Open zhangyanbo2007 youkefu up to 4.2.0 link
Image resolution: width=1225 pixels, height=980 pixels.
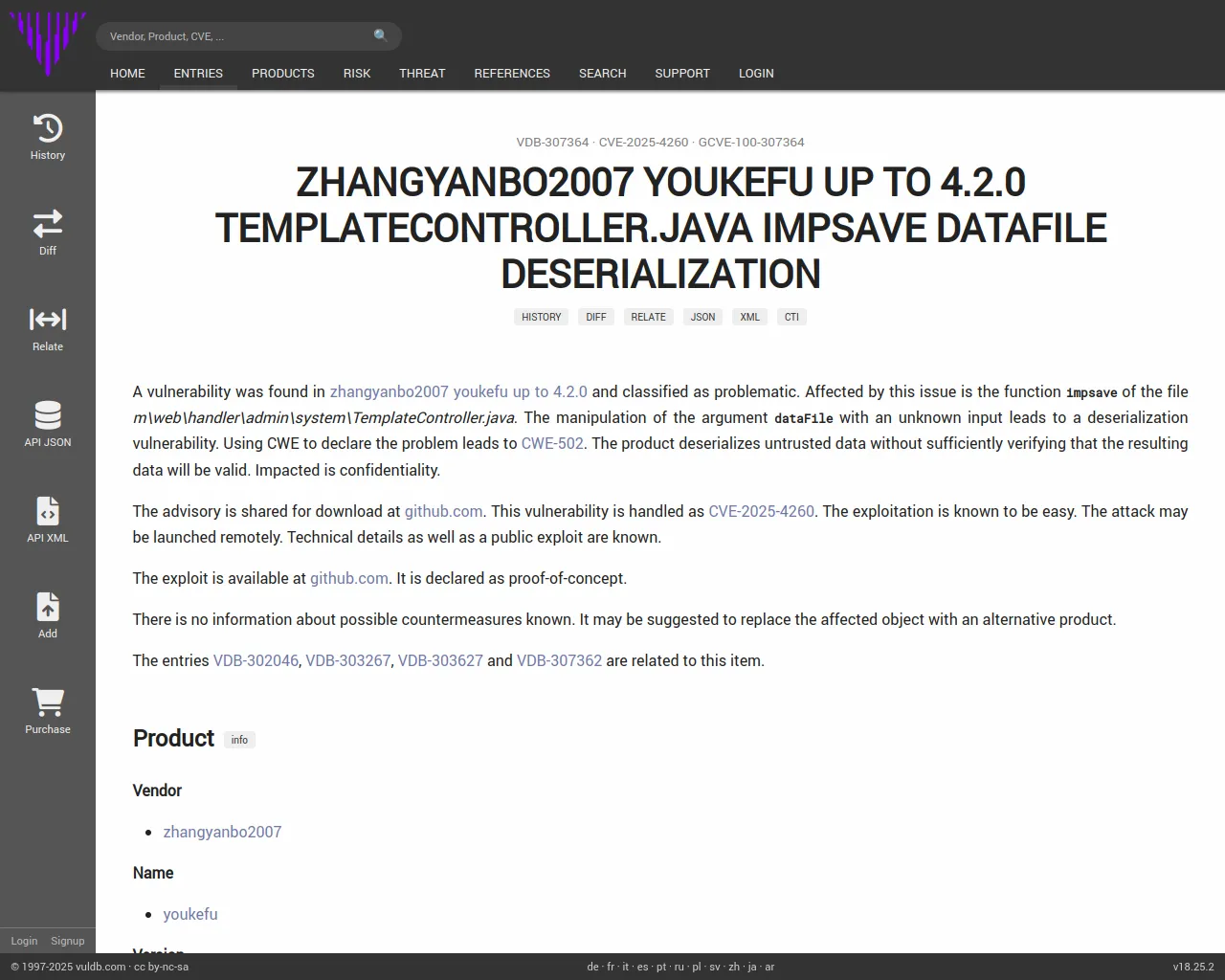coord(458,391)
